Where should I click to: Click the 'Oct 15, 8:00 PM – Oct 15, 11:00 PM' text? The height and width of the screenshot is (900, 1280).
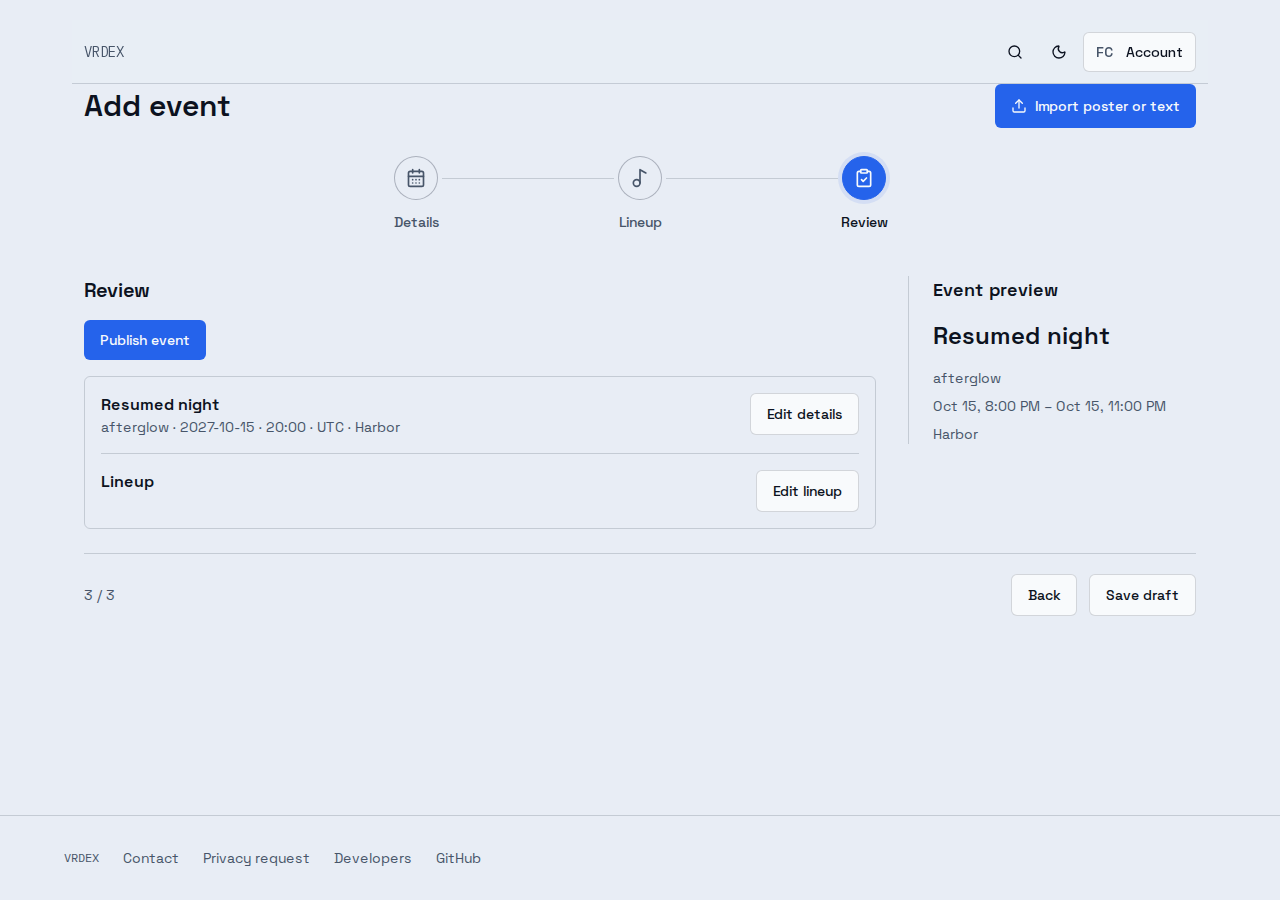click(x=1049, y=406)
